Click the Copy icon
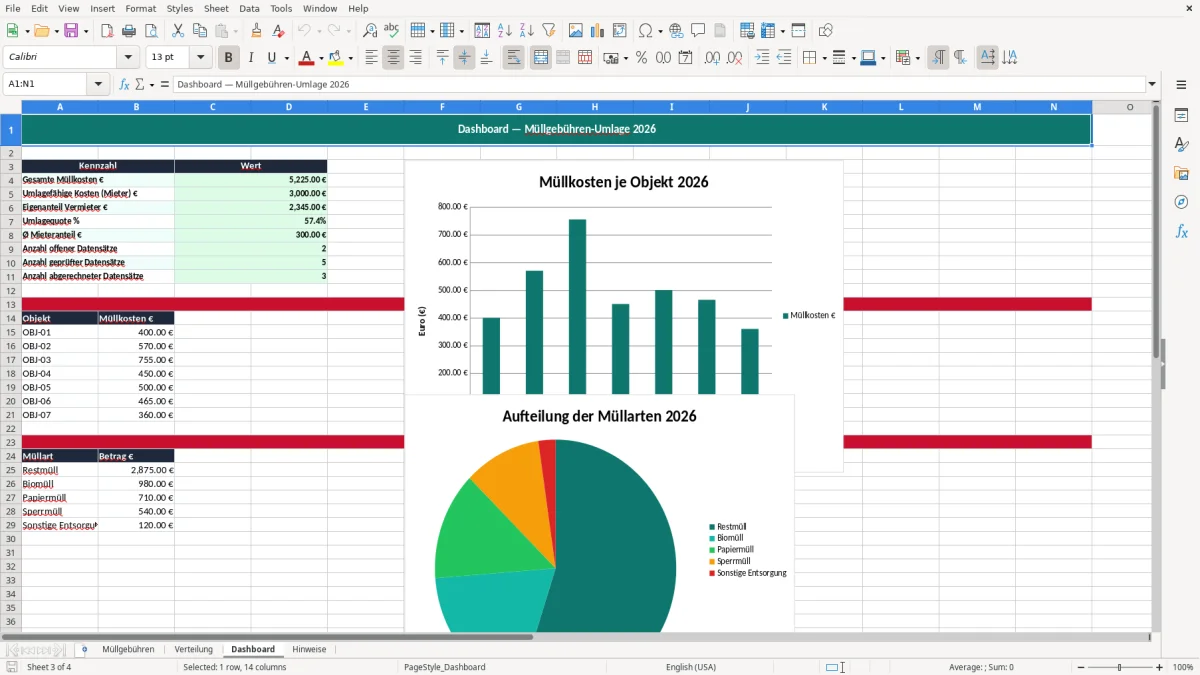 tap(200, 31)
